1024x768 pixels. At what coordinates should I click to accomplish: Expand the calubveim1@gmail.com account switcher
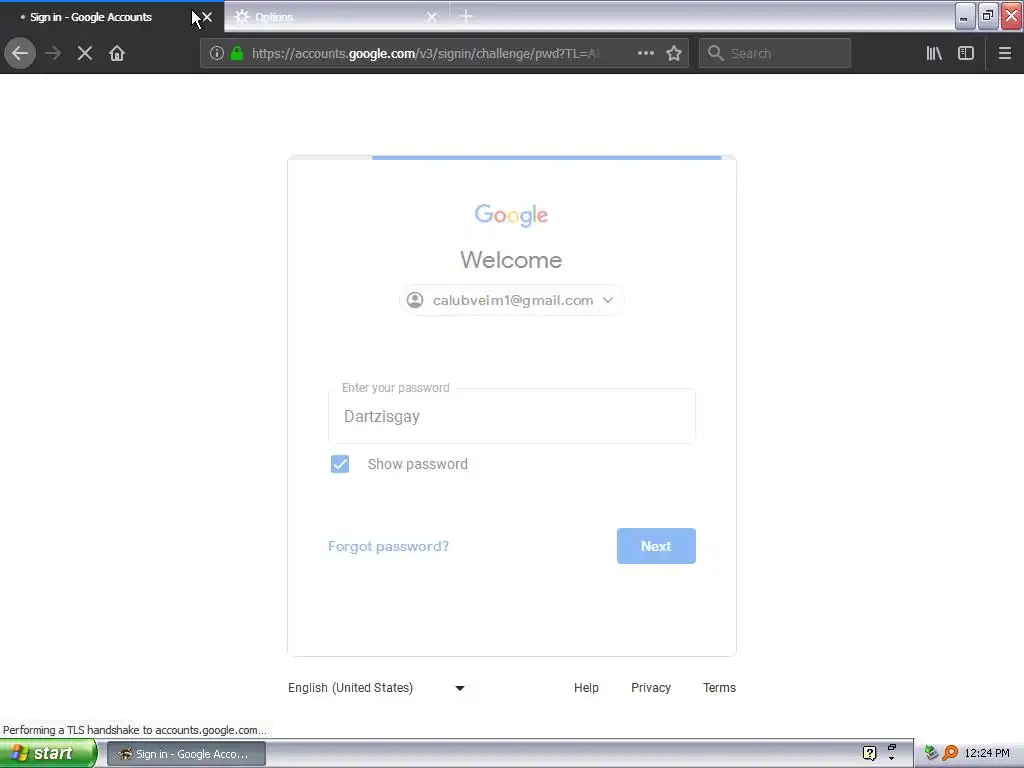pyautogui.click(x=512, y=300)
